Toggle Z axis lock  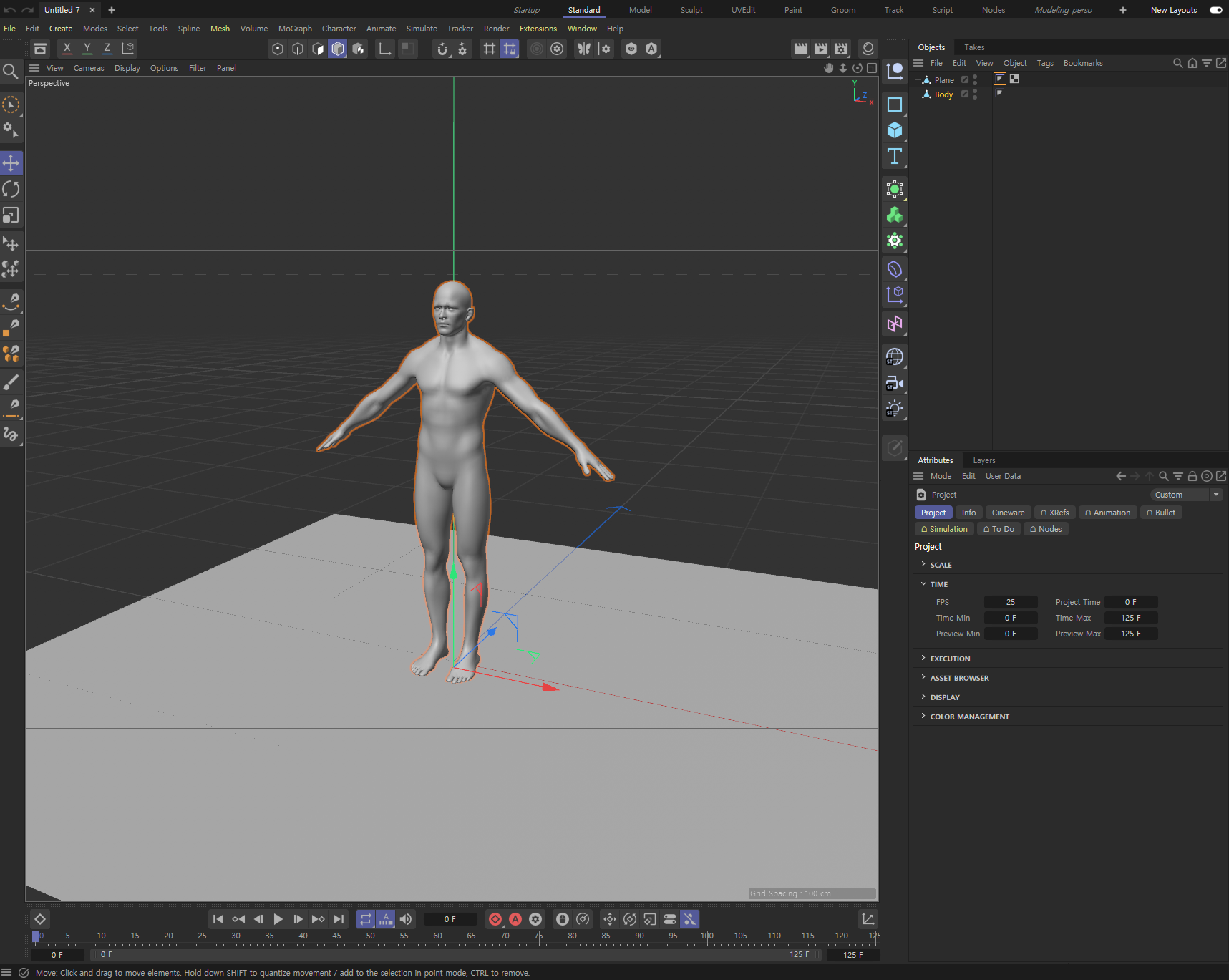coord(107,49)
